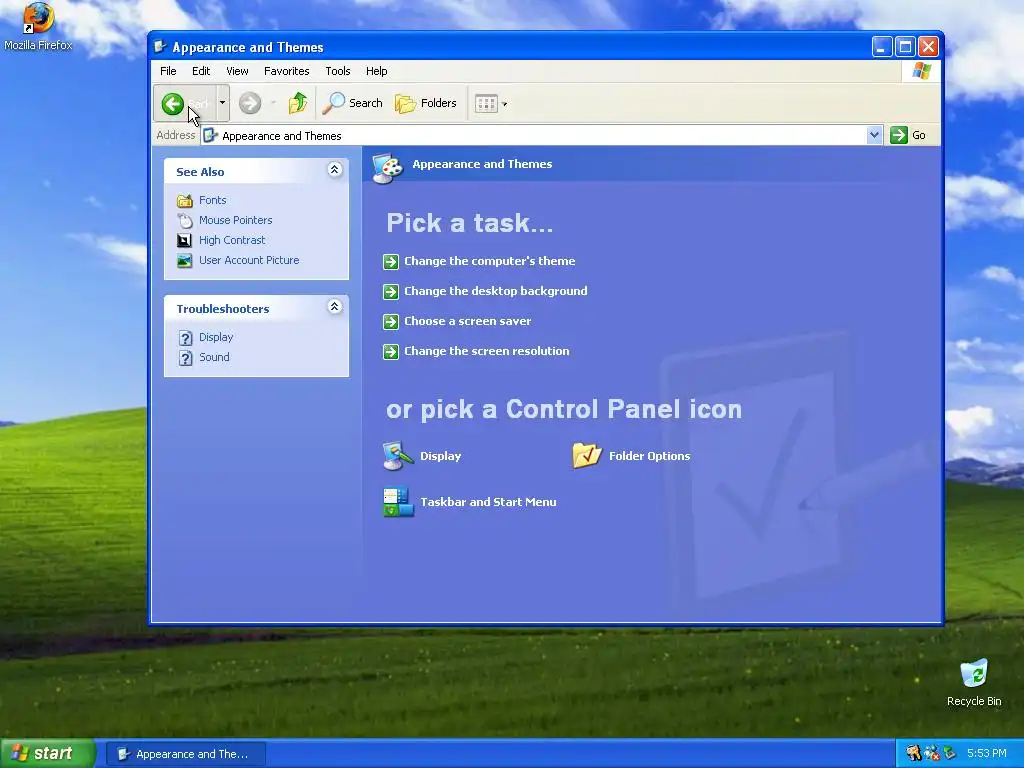
Task: Open Search in the toolbar
Action: pos(353,103)
